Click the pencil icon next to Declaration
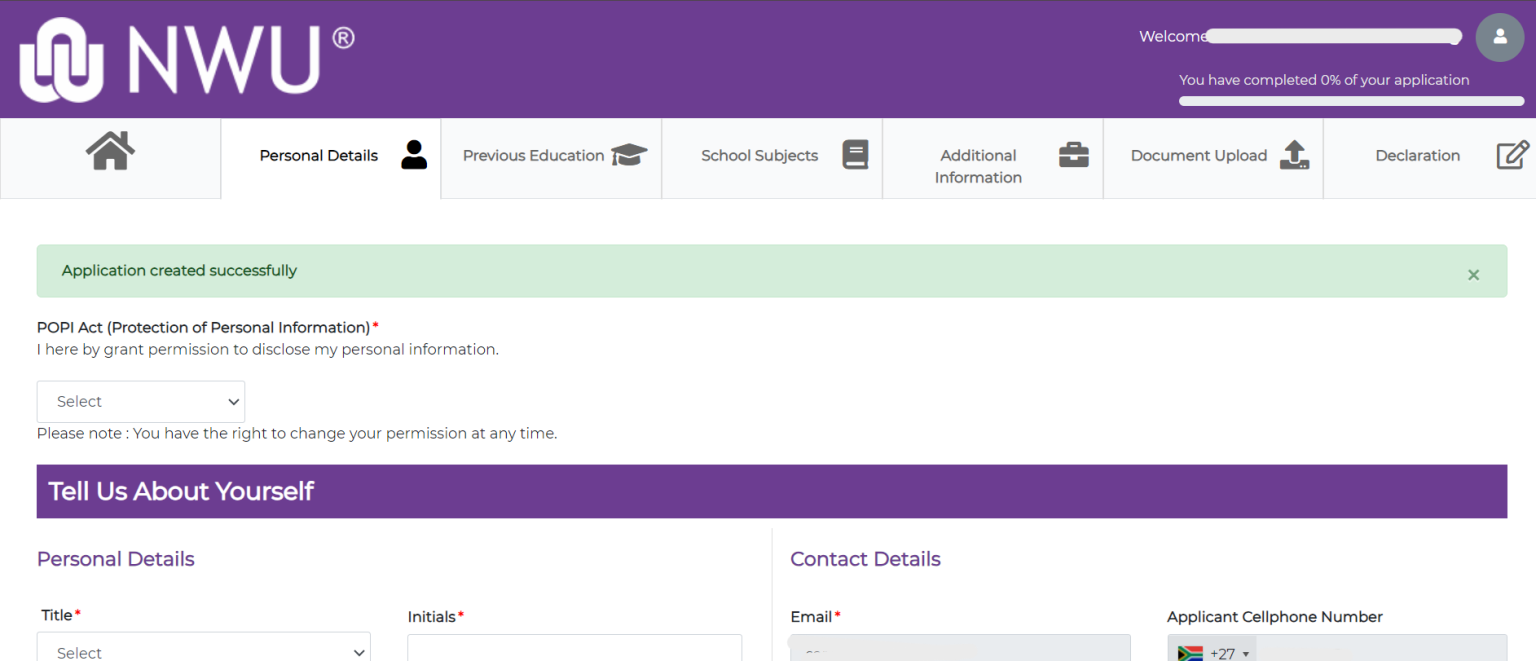The width and height of the screenshot is (1536, 661). point(1512,155)
